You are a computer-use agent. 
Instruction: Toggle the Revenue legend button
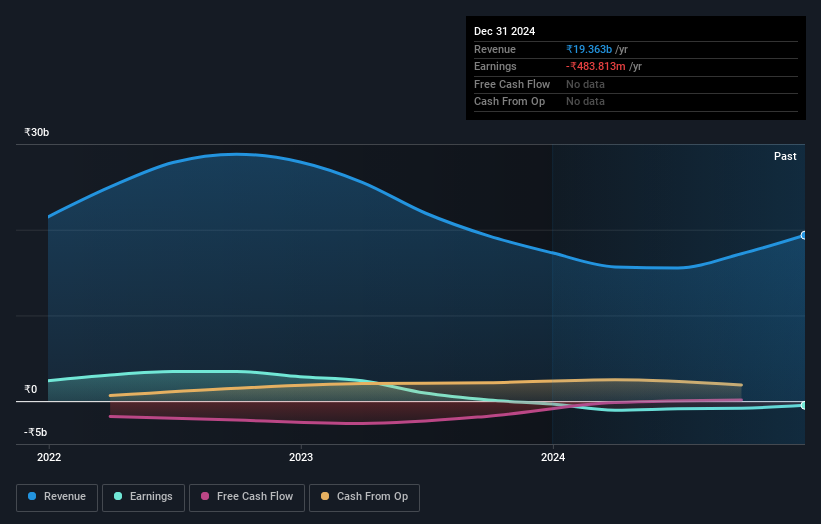click(57, 497)
